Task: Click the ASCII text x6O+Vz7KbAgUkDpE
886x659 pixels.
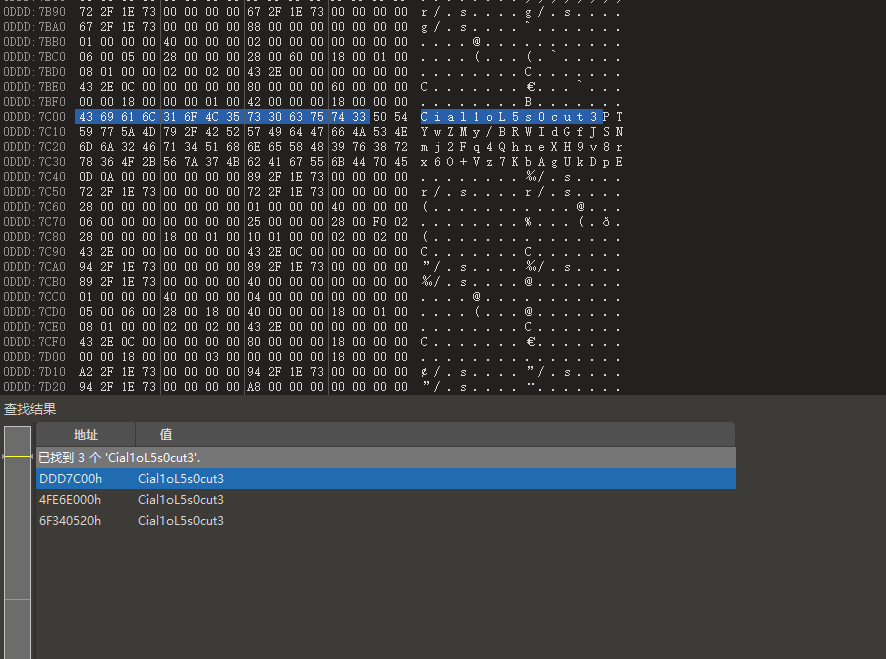Action: point(522,162)
